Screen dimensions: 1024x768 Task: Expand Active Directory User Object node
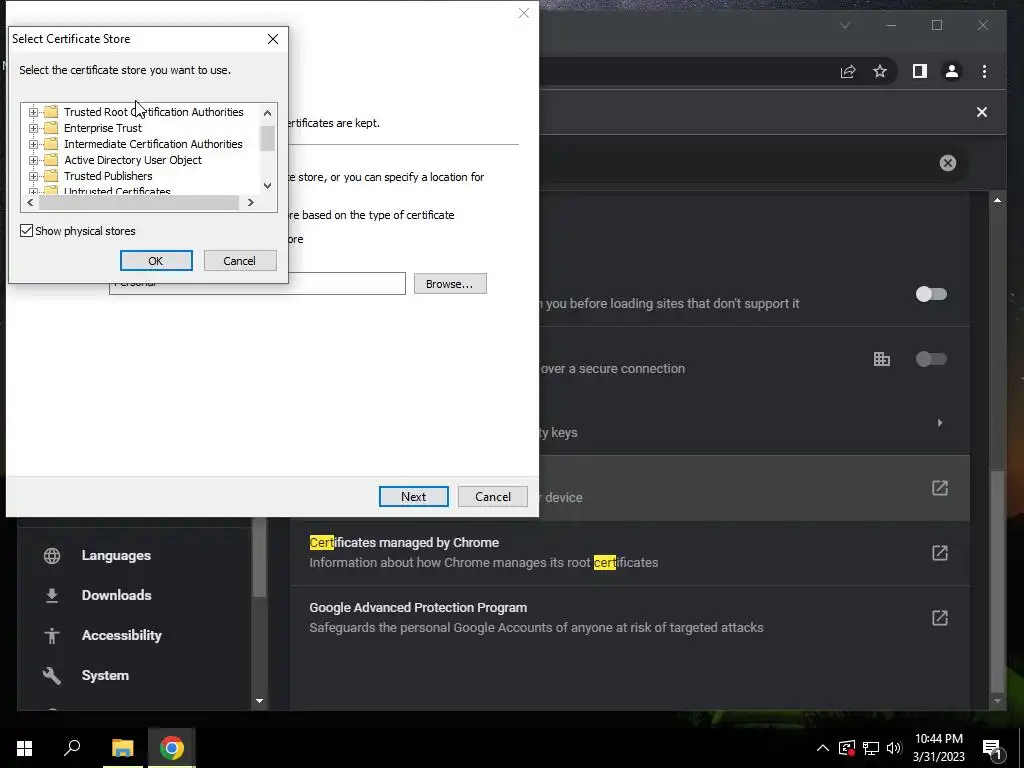point(33,160)
